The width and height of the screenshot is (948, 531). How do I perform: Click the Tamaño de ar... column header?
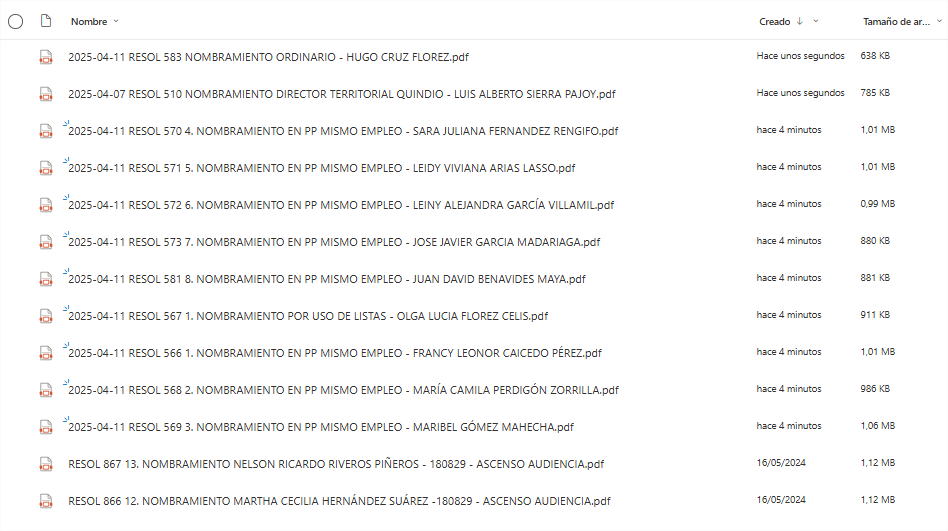(896, 21)
